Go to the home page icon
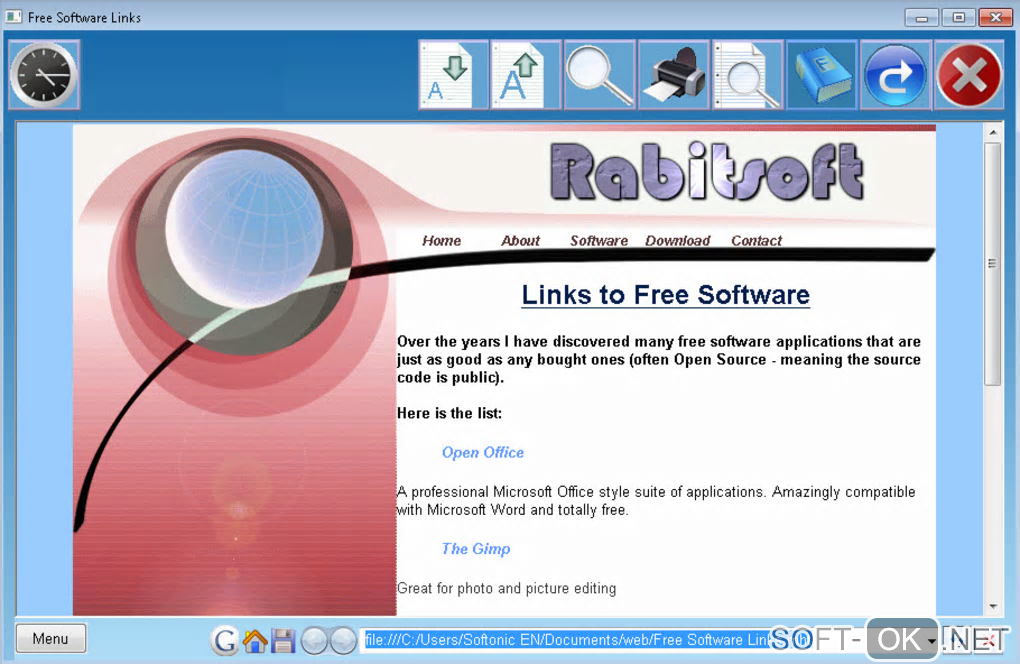This screenshot has width=1020, height=664. coord(255,641)
